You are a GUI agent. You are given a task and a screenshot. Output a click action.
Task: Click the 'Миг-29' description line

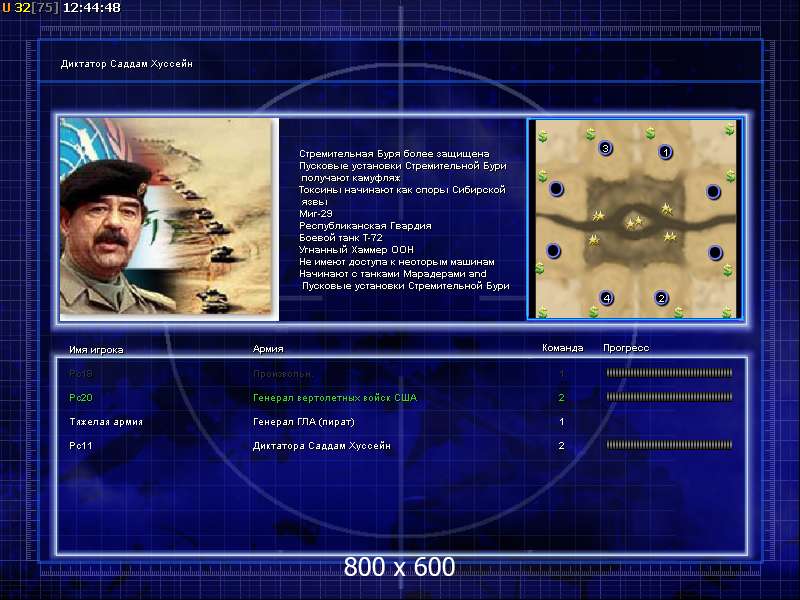coord(316,214)
